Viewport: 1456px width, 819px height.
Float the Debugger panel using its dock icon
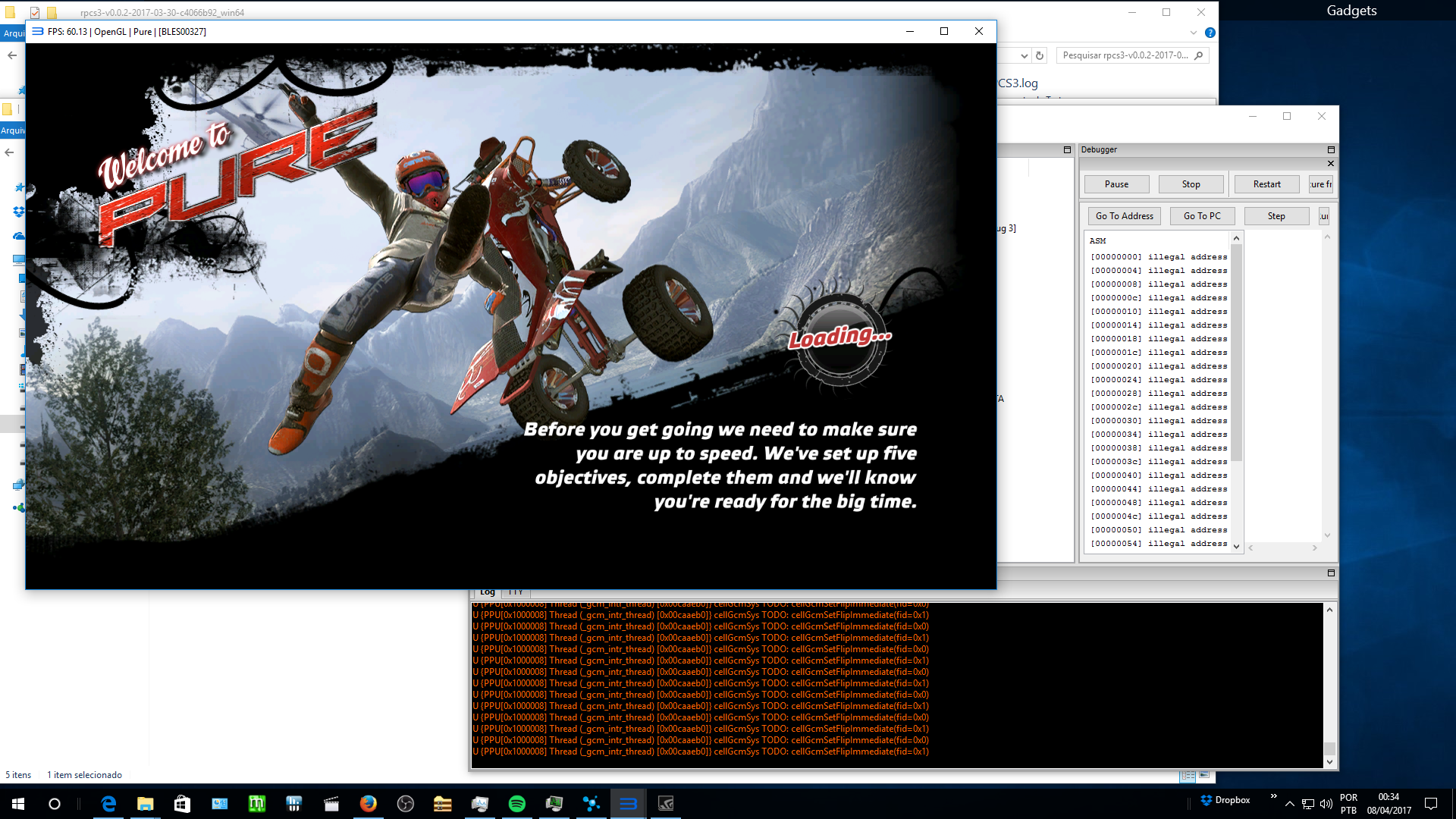[1330, 150]
